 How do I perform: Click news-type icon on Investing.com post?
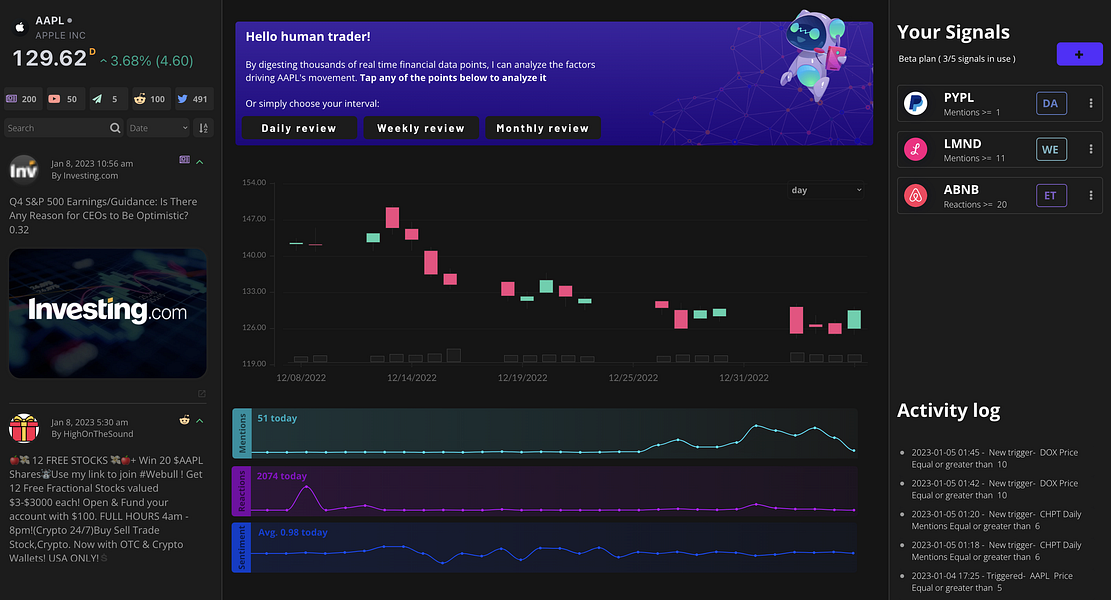pos(184,160)
